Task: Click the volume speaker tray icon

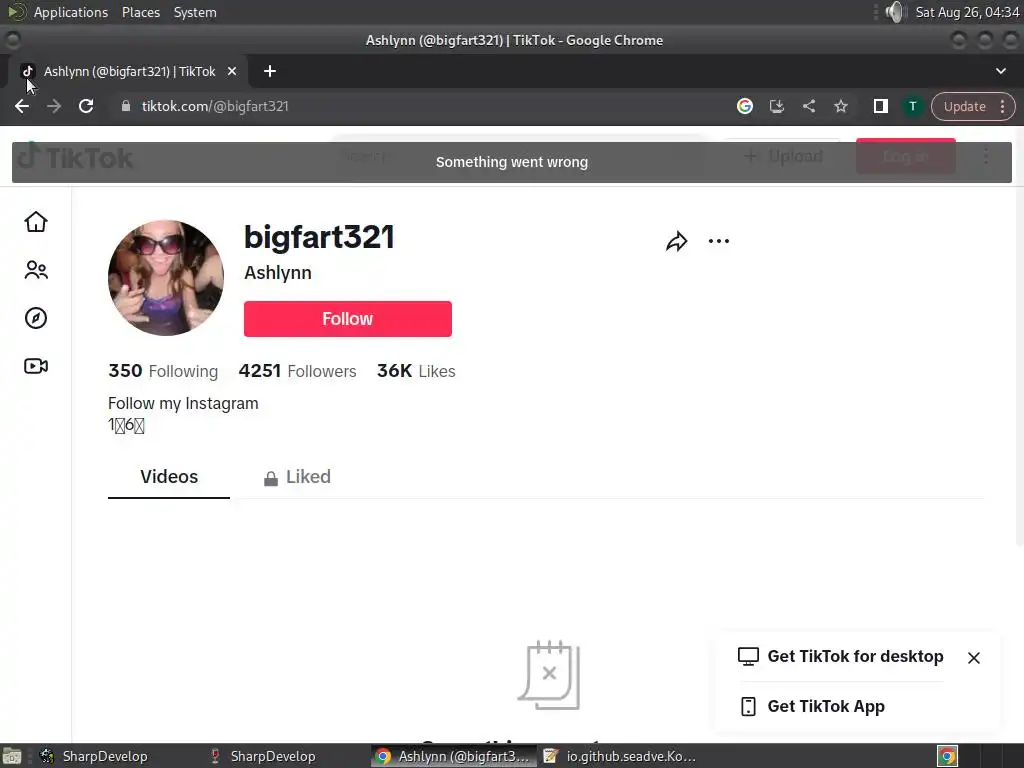Action: tap(895, 12)
